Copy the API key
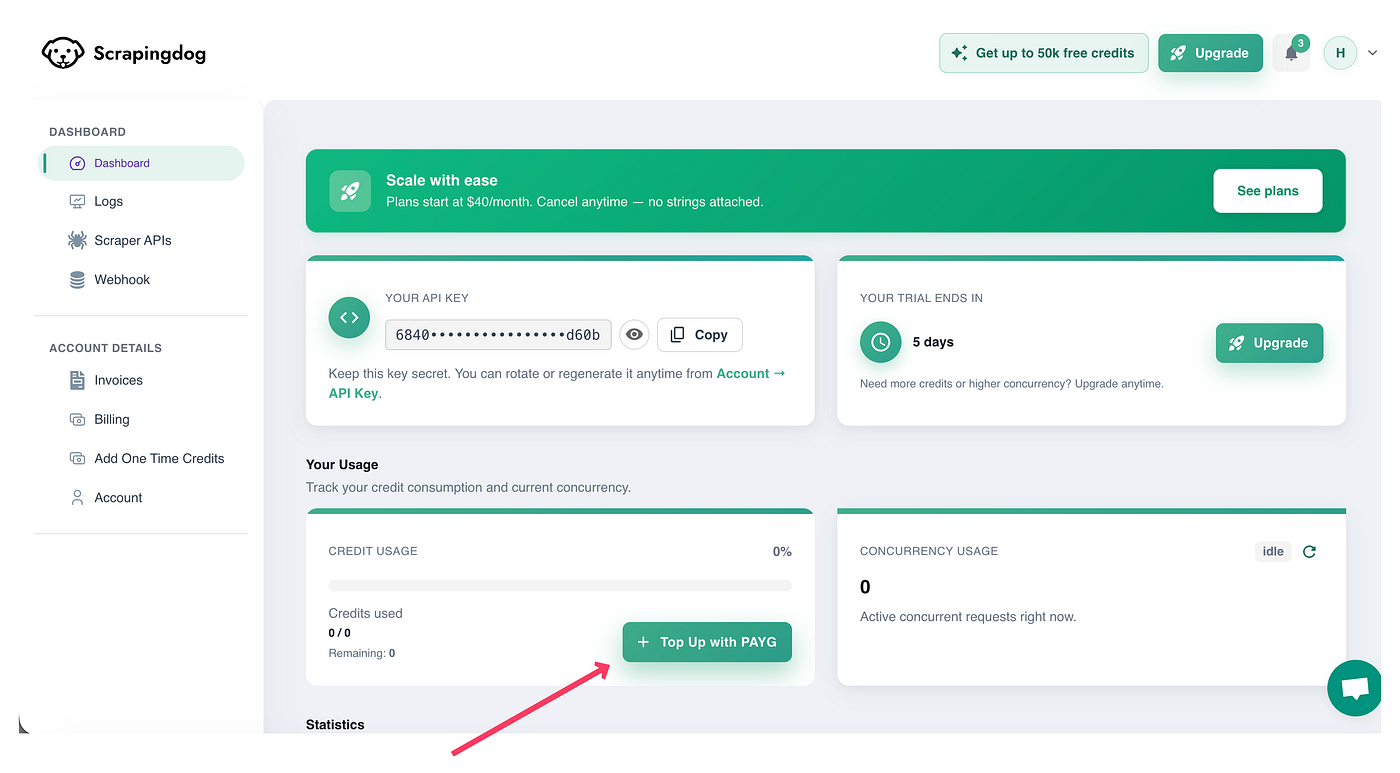This screenshot has height=773, width=1400. [x=699, y=335]
